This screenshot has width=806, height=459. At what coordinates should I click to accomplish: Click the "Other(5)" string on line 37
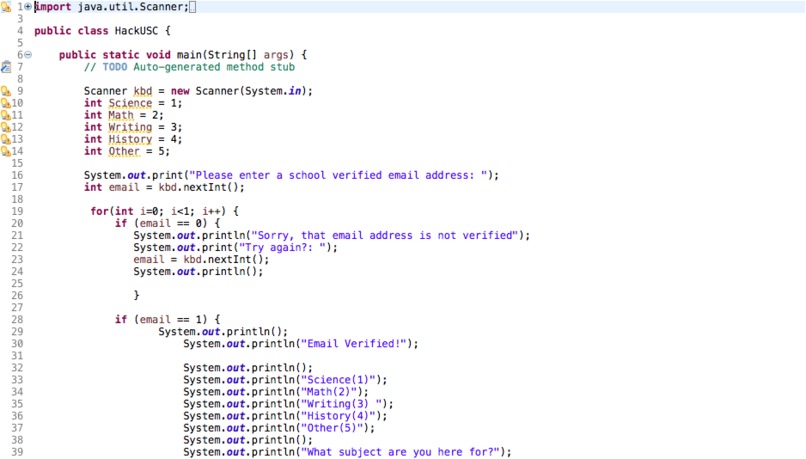332,428
